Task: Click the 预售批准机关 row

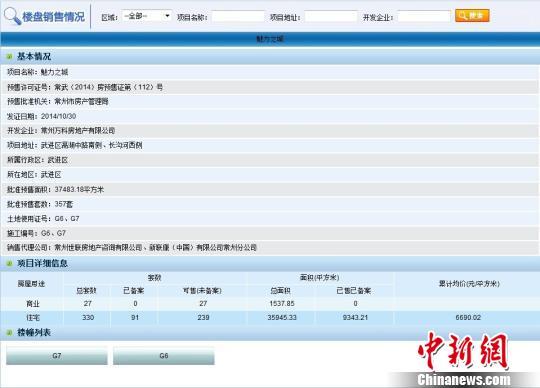Action: [x=270, y=102]
